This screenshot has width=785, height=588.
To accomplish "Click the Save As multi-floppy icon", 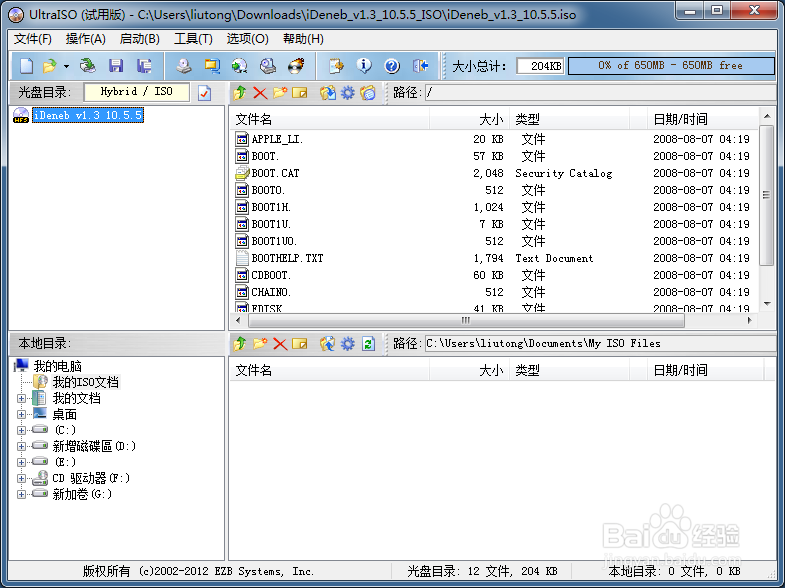I will (x=144, y=66).
